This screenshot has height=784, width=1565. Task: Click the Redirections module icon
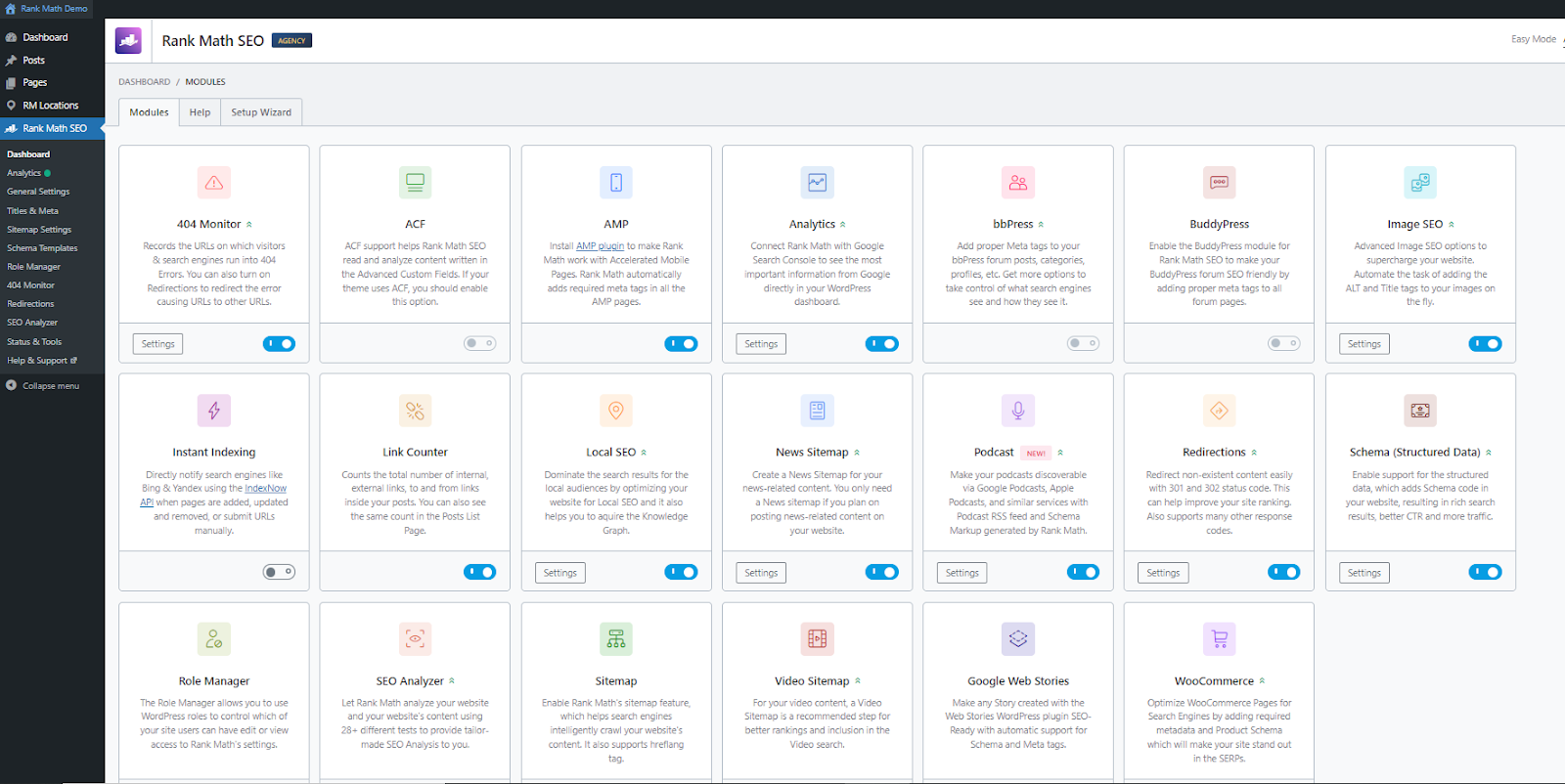[1219, 411]
